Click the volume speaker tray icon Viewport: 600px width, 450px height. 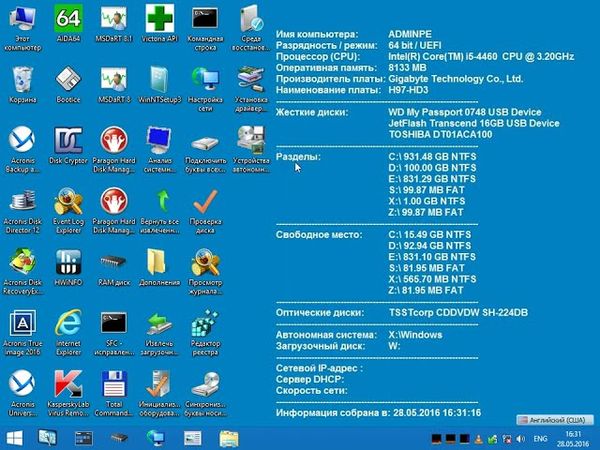click(x=520, y=439)
